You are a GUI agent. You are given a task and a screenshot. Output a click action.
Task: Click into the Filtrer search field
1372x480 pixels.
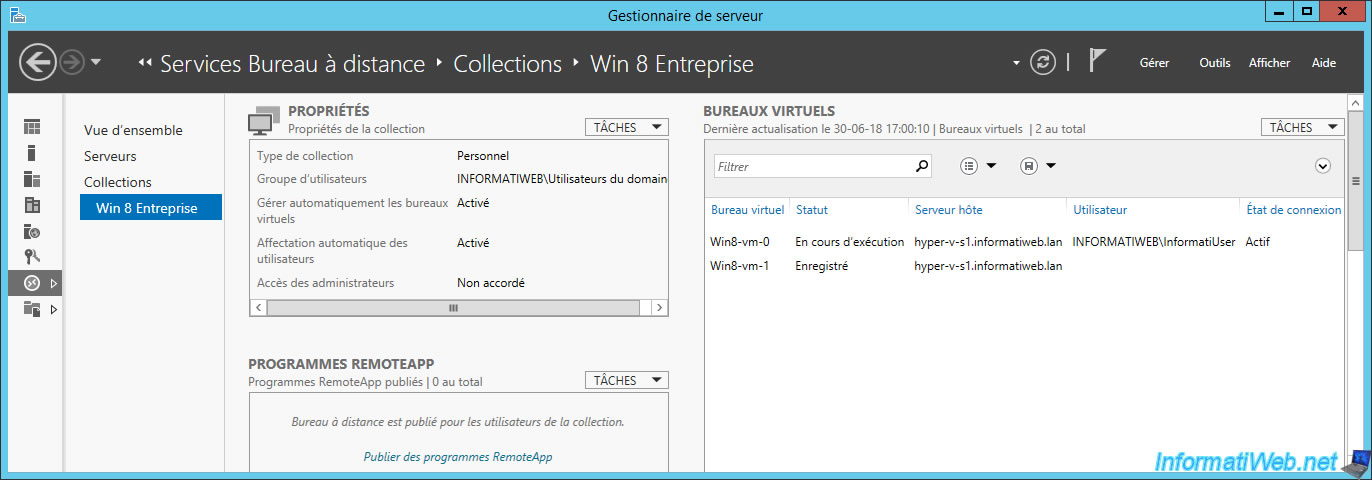(x=814, y=166)
